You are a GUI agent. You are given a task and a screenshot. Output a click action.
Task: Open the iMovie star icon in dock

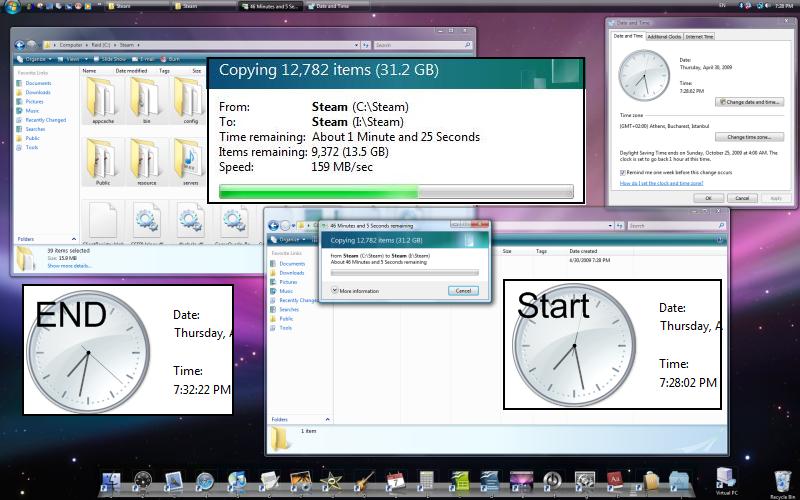pos(332,481)
